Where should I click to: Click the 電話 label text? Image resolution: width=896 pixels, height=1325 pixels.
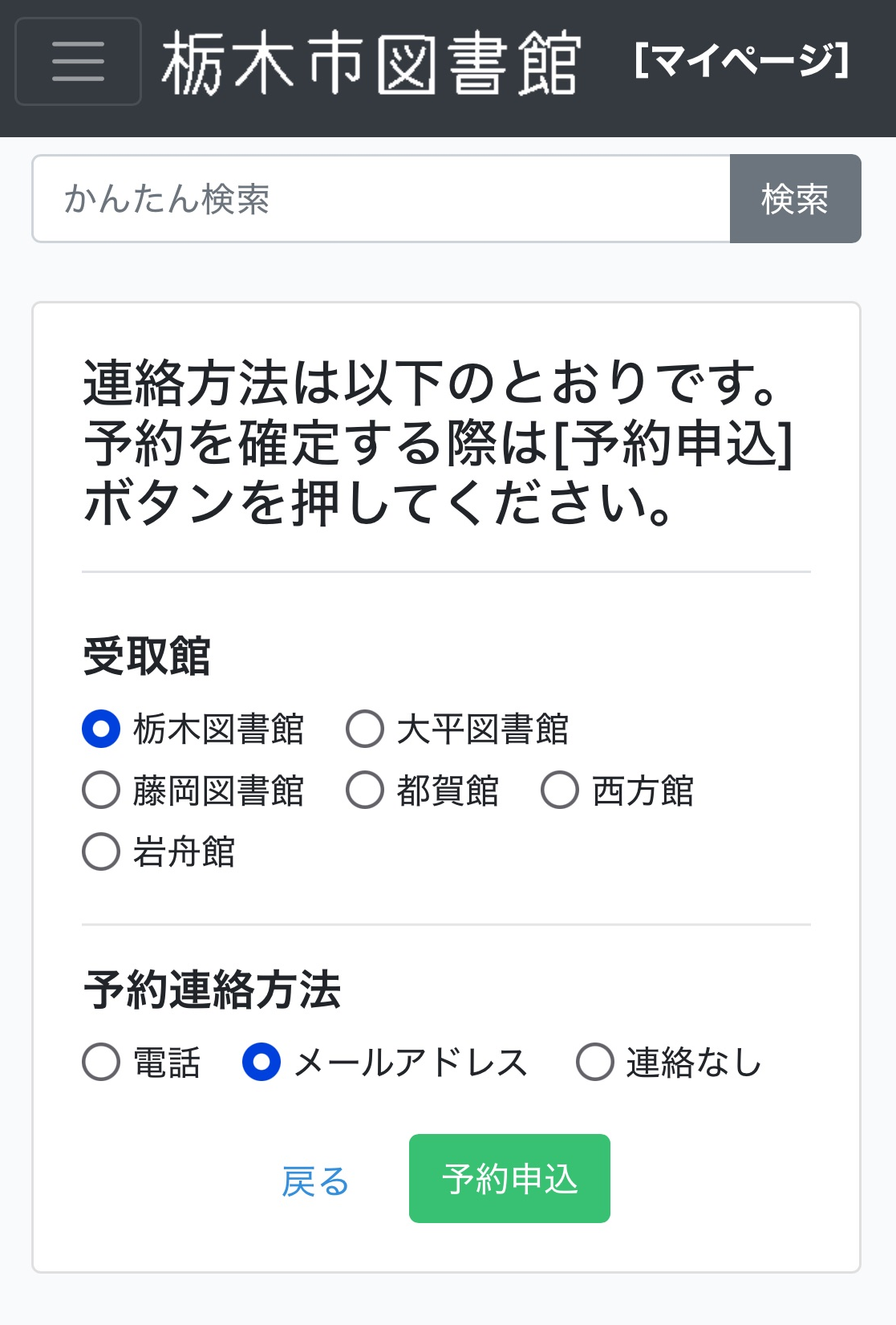(x=167, y=1063)
